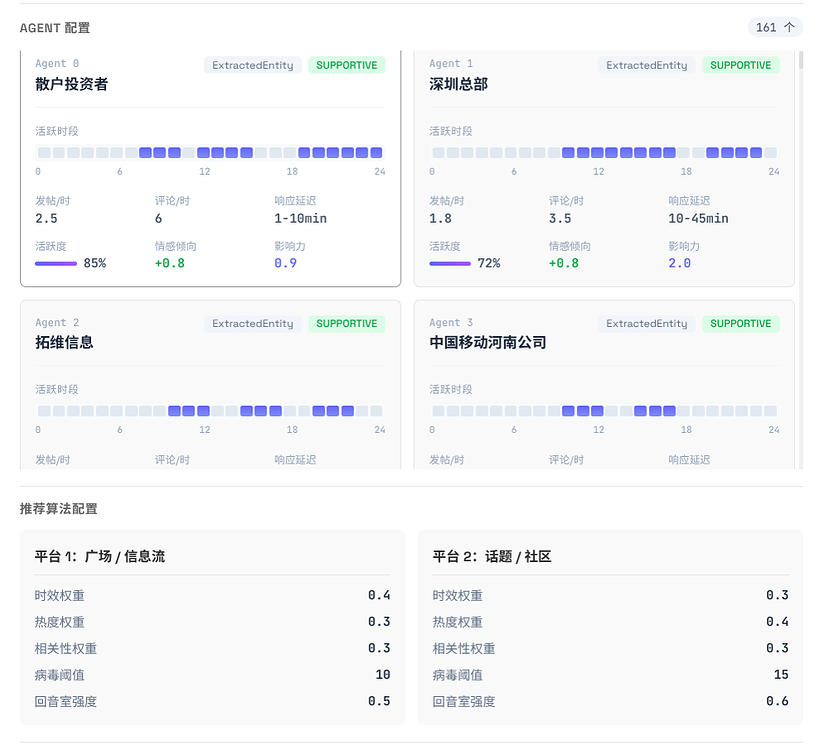823x750 pixels.
Task: Select 拓维信息 activity timeline strip
Action: tap(210, 411)
